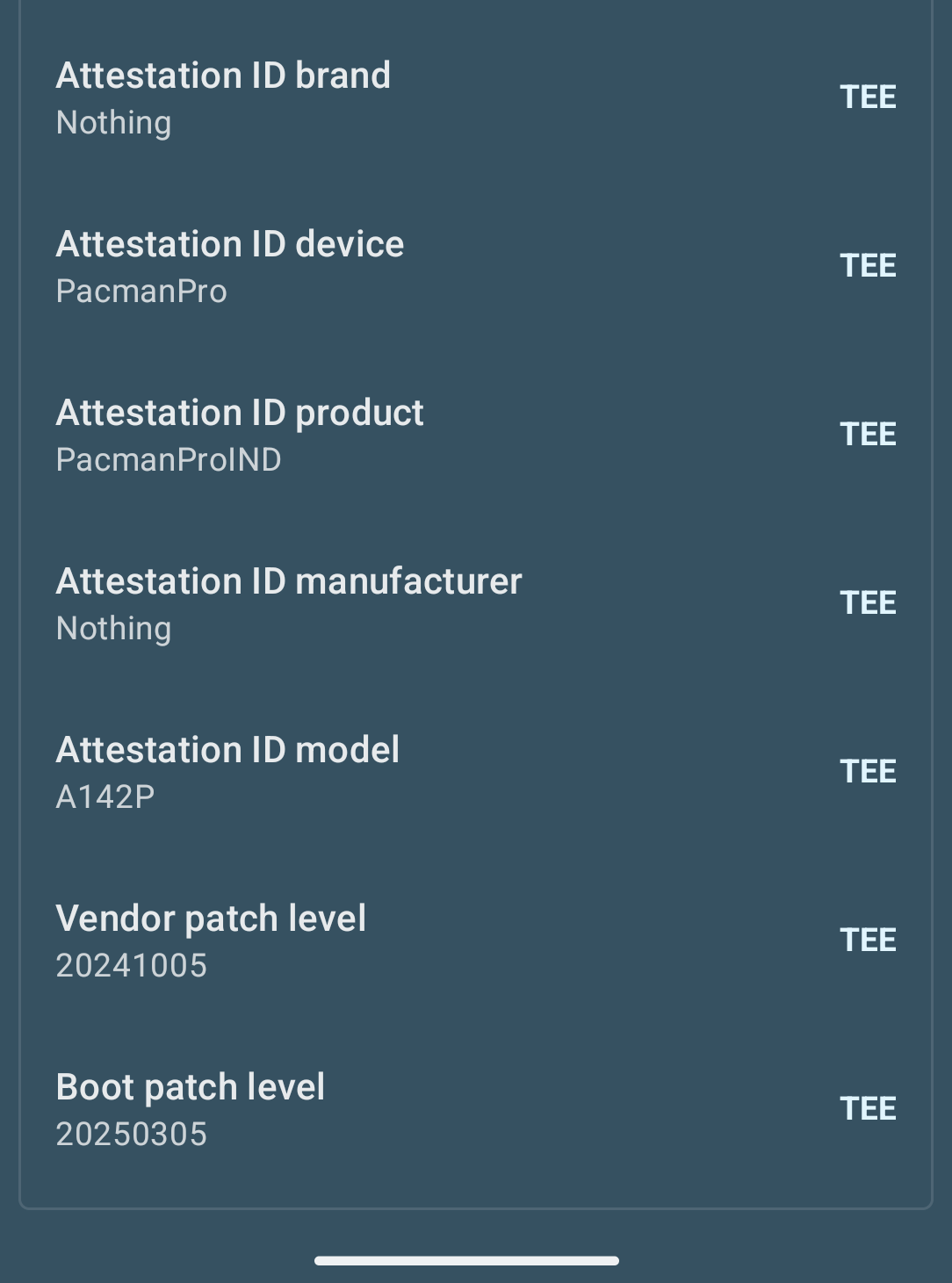The height and width of the screenshot is (1283, 952).
Task: Tap the TEE badge for Attestation ID device
Action: pyautogui.click(x=868, y=266)
